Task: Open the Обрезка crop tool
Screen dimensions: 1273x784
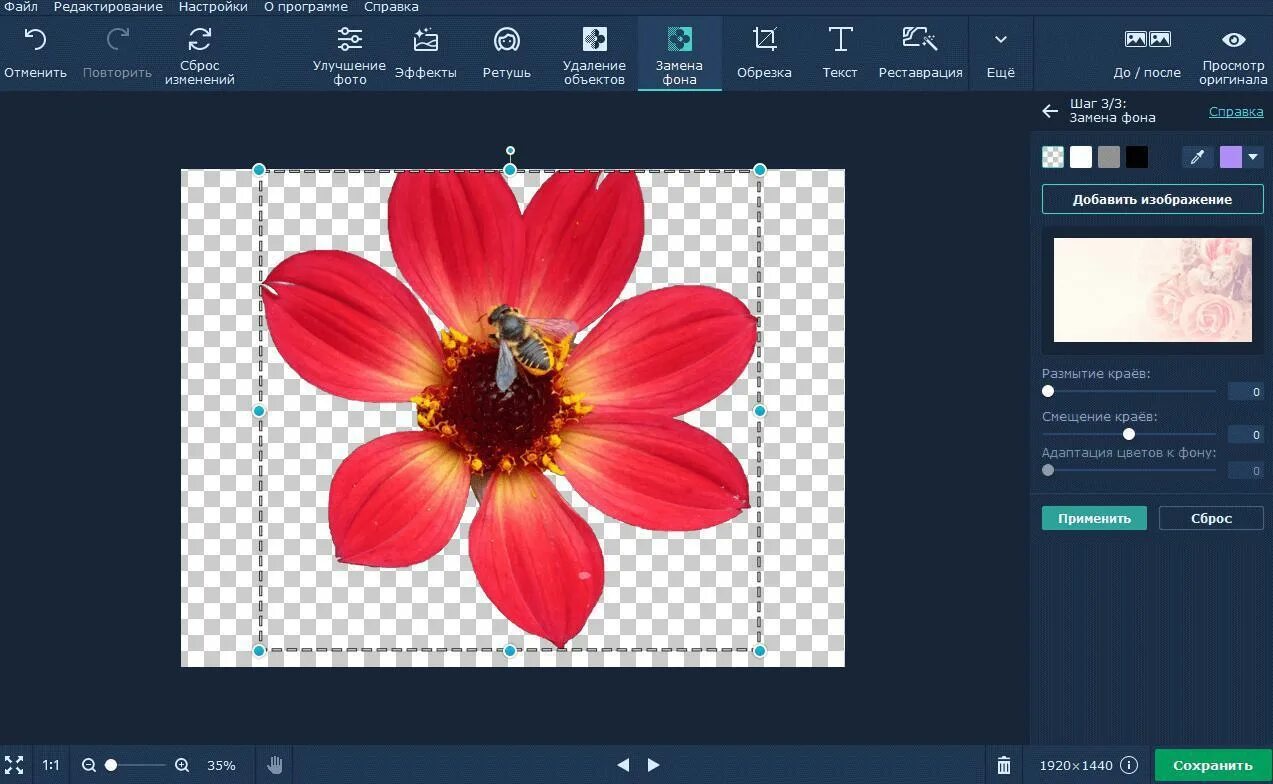Action: point(764,55)
